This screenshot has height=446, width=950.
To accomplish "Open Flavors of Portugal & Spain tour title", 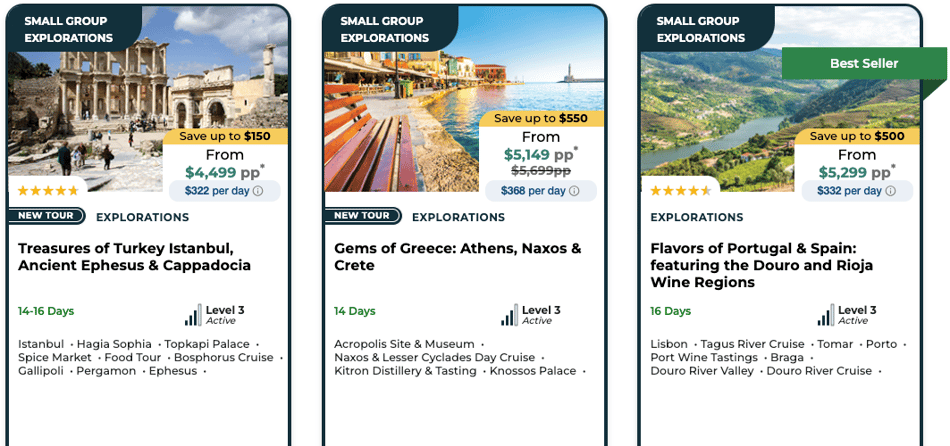I will click(x=762, y=265).
